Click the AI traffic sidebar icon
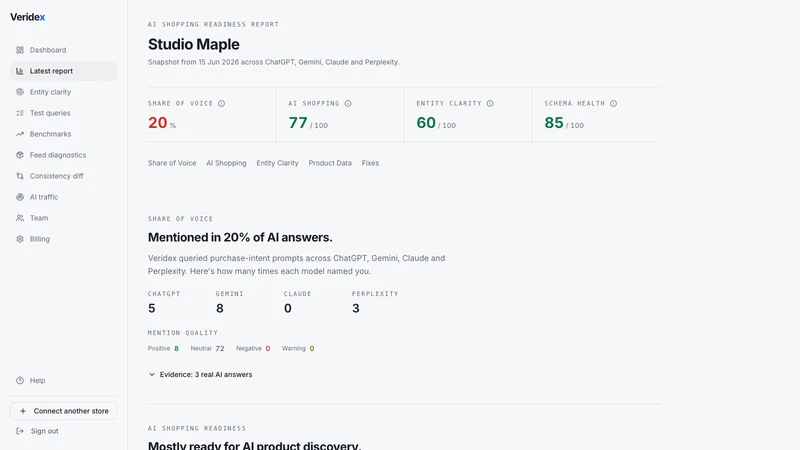 tap(20, 197)
